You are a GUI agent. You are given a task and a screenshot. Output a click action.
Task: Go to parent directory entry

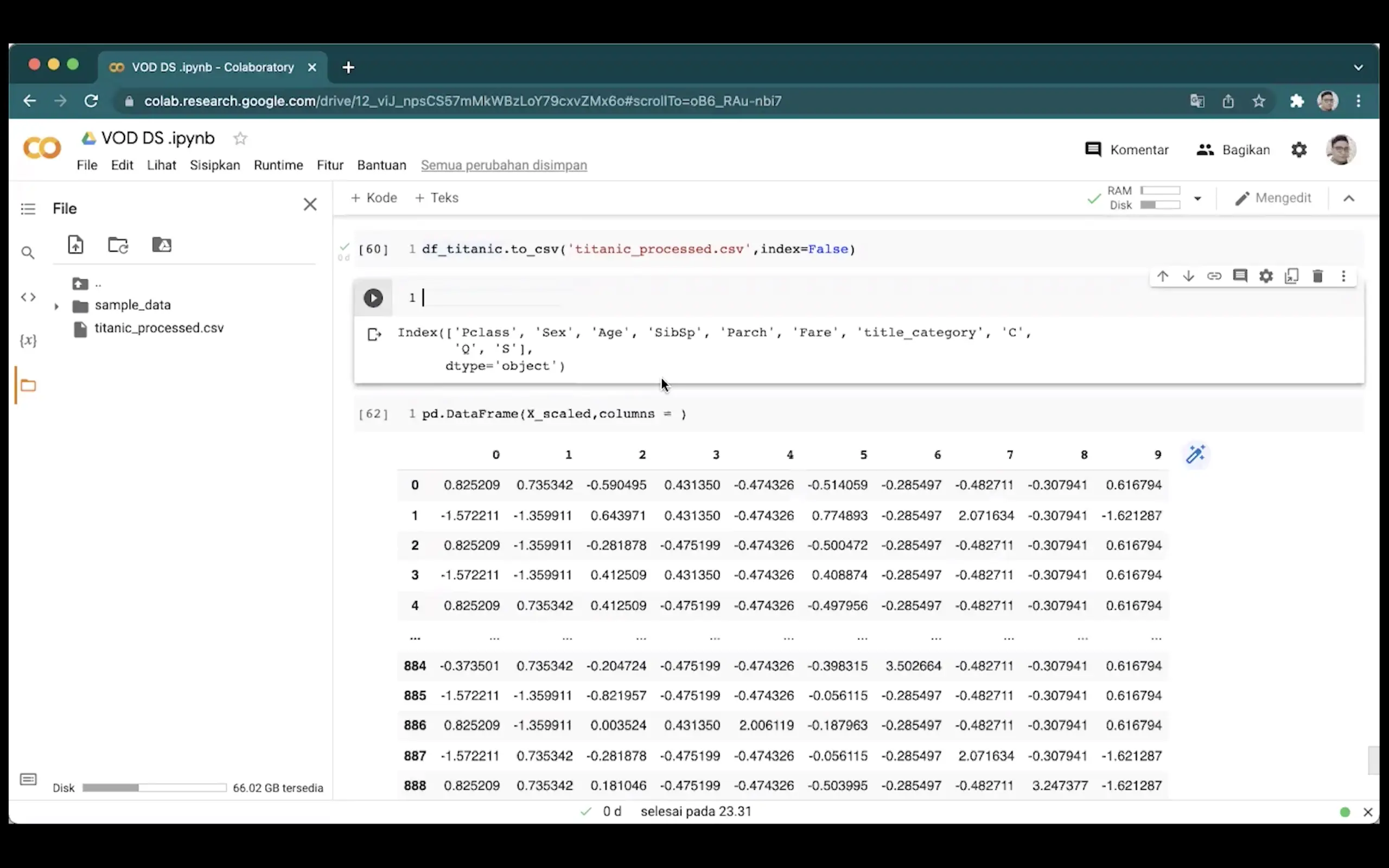[87, 284]
